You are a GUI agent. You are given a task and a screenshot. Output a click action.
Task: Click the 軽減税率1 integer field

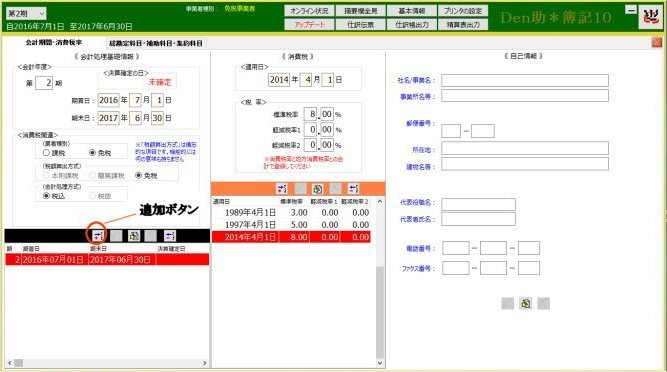pyautogui.click(x=311, y=129)
